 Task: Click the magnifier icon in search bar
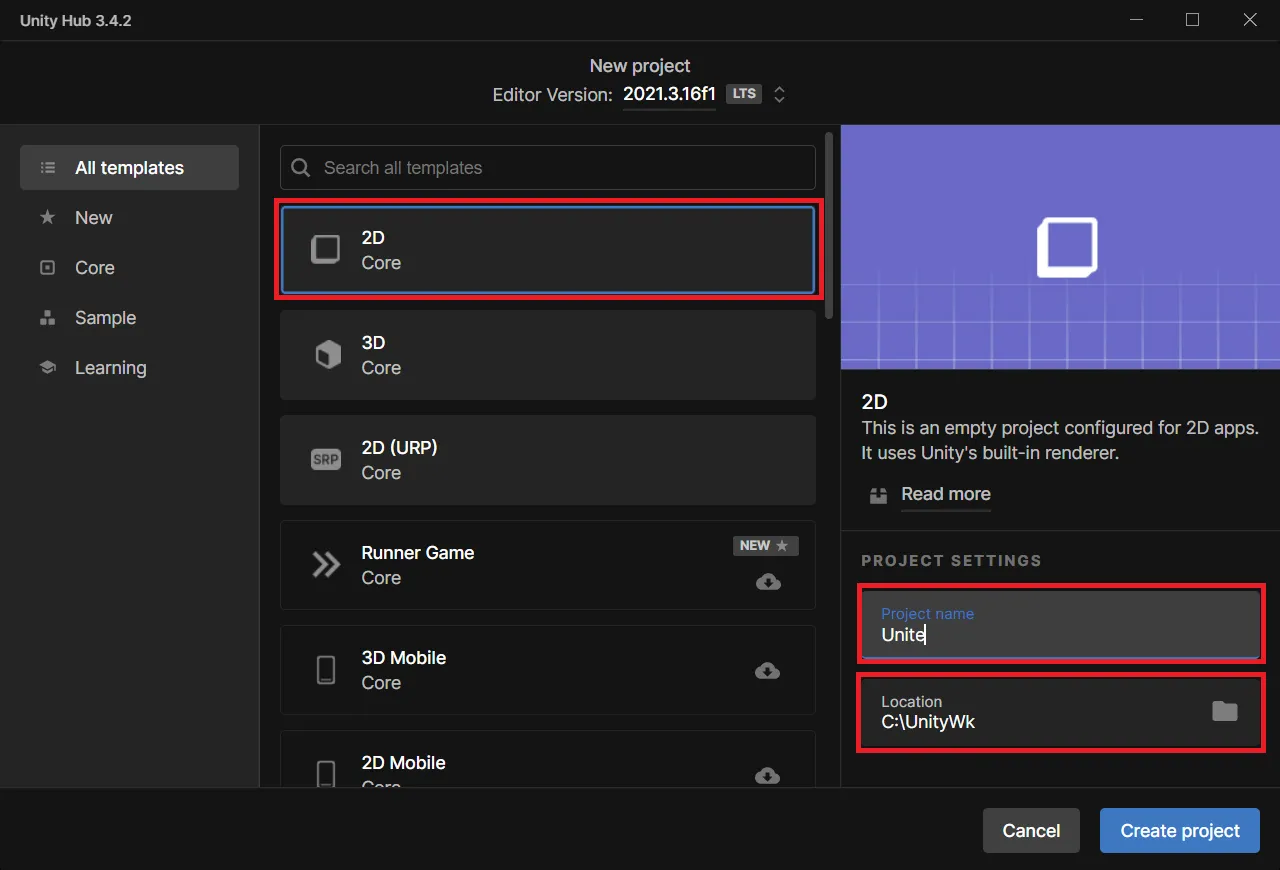(301, 168)
